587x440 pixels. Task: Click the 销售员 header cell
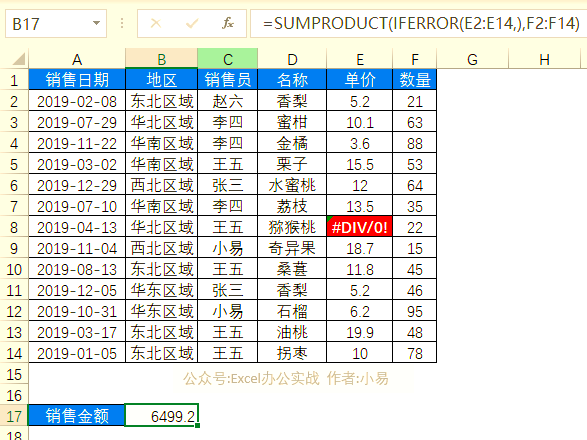[228, 79]
